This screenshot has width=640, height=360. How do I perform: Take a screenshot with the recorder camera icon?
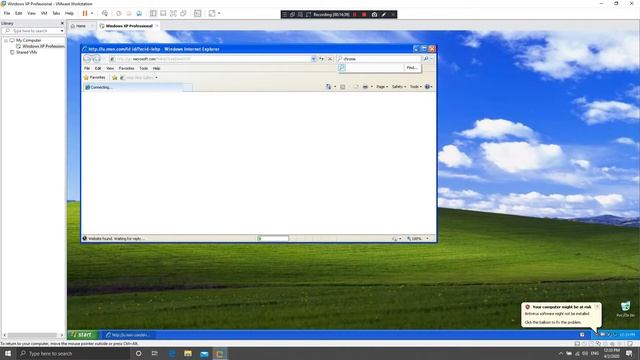pyautogui.click(x=374, y=14)
